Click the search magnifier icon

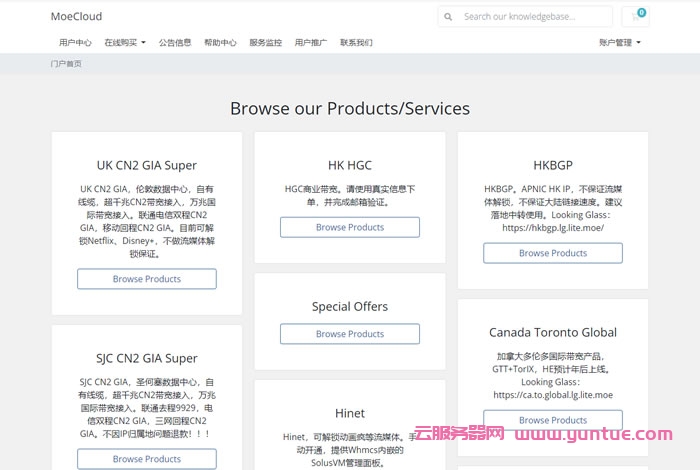click(x=448, y=17)
